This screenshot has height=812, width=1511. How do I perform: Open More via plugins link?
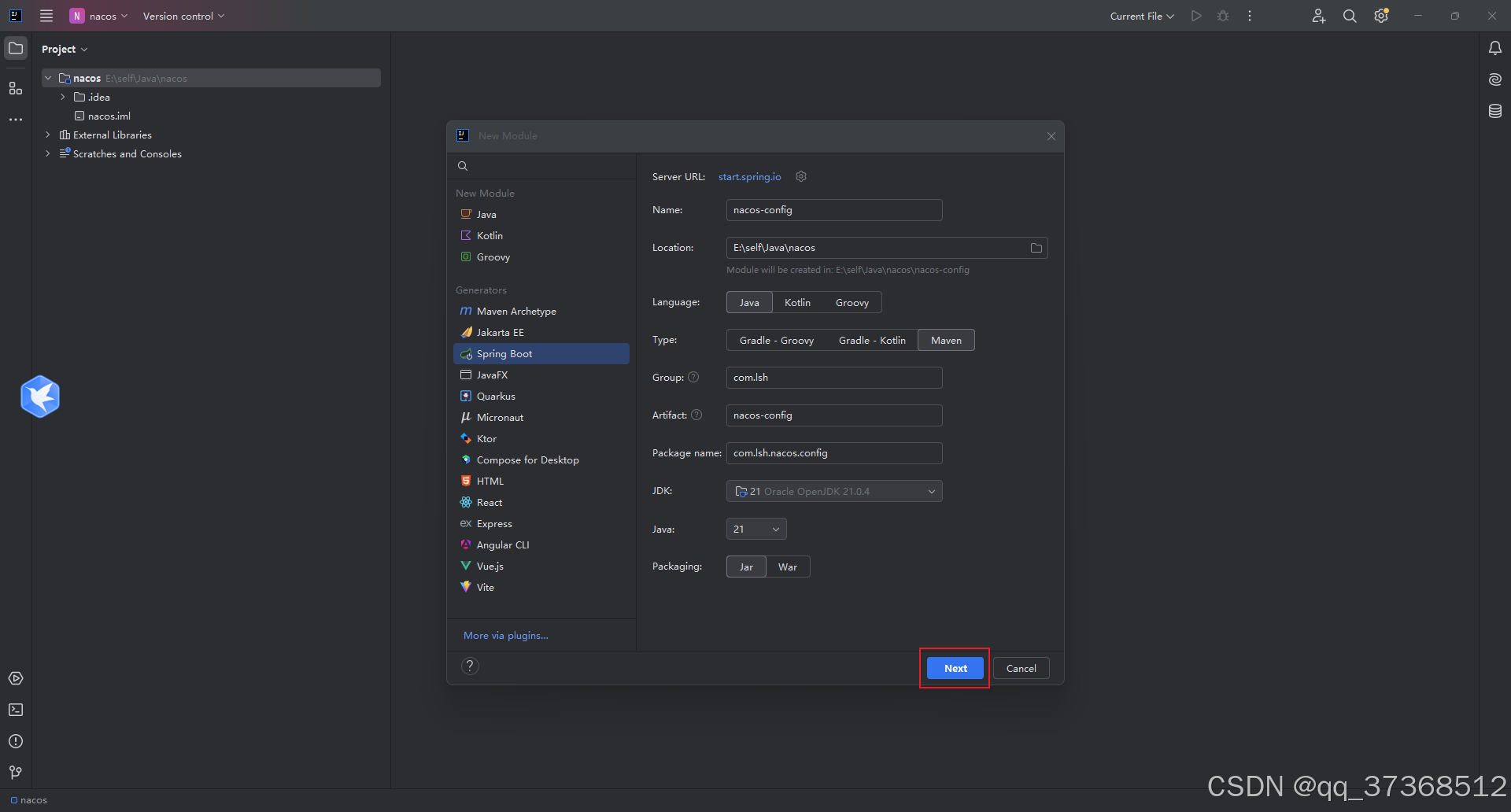click(x=505, y=635)
